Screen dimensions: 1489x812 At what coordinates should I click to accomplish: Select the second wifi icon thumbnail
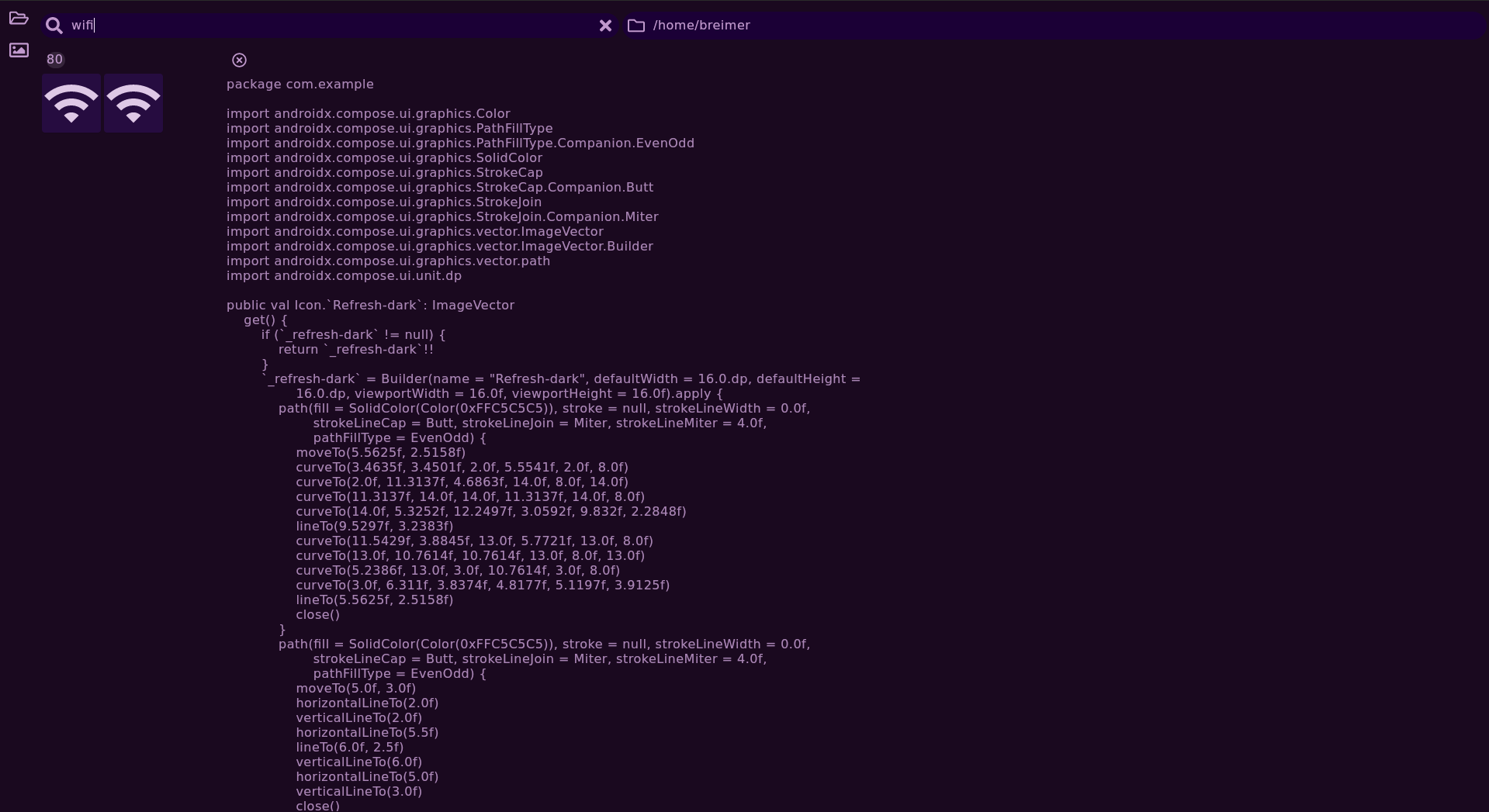133,103
